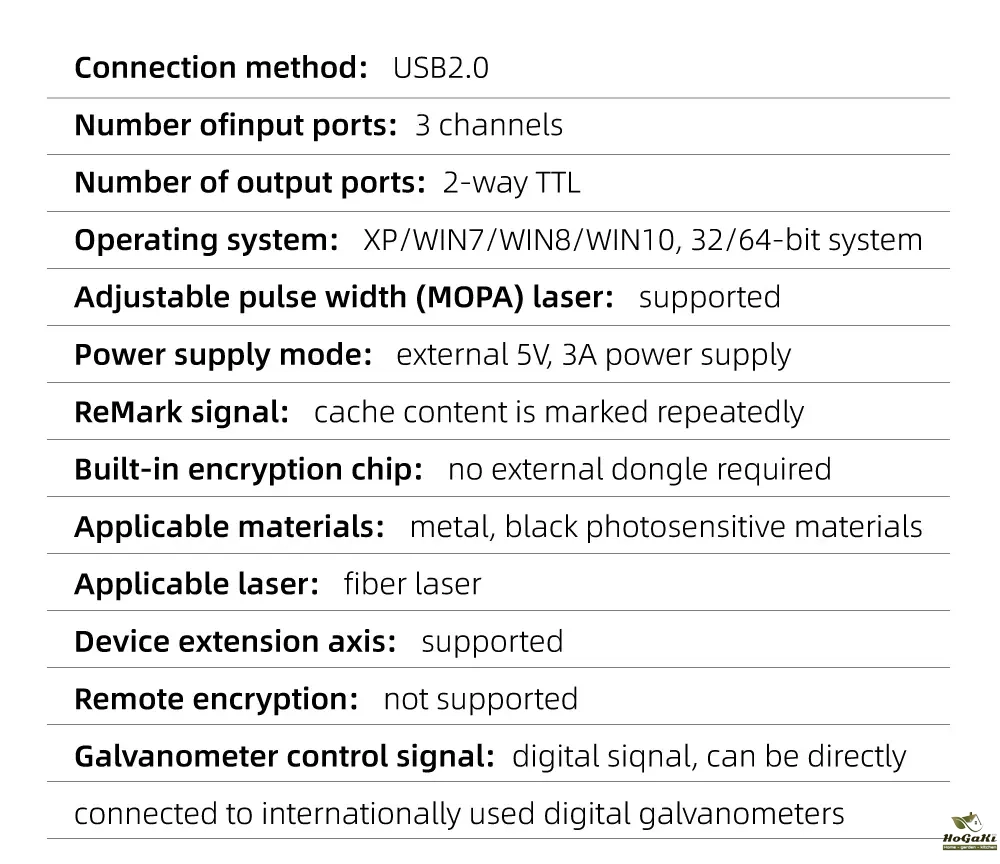Screen dimensions: 1000x864
Task: Click the "Applicable materials:" label
Action: click(x=229, y=526)
